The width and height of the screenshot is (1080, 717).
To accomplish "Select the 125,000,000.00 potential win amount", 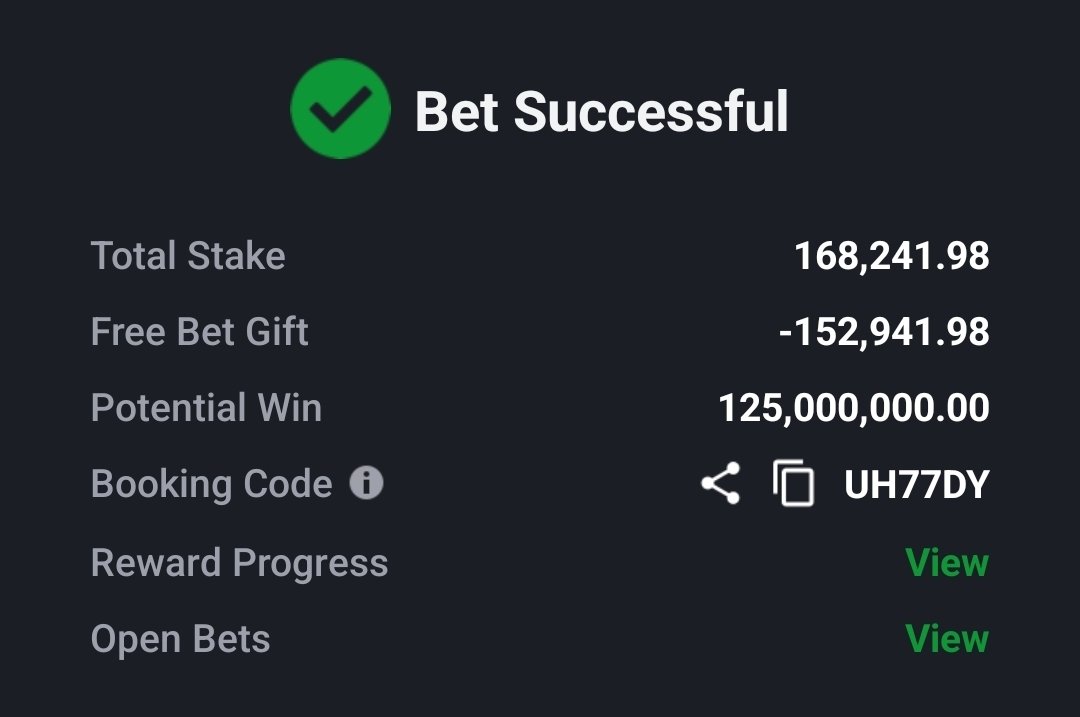I will [854, 408].
